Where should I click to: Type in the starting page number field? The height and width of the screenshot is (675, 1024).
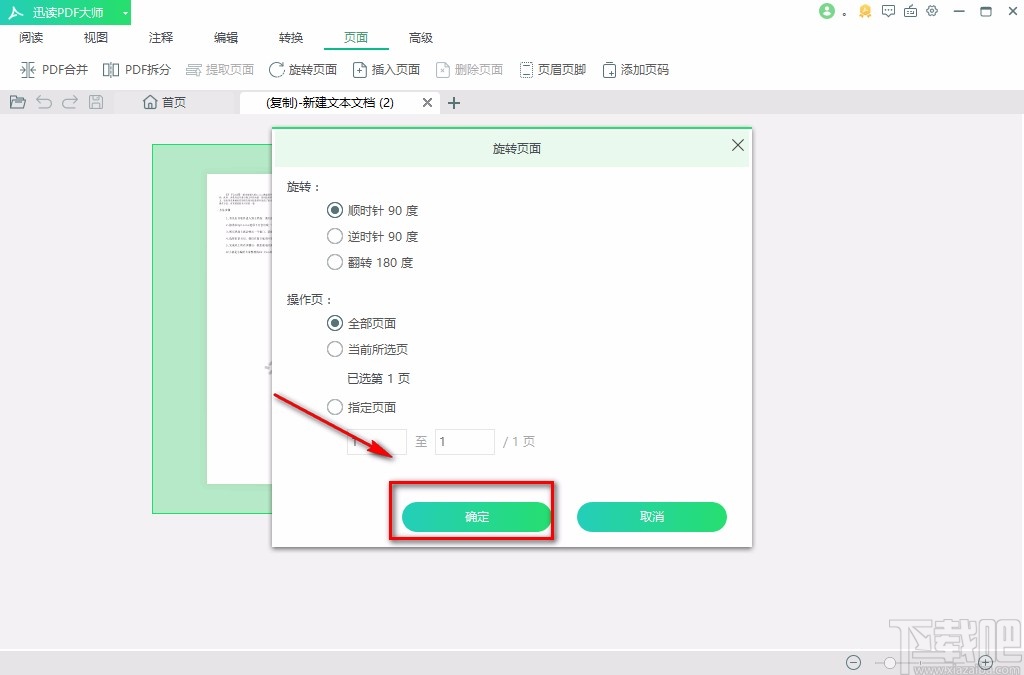coord(378,441)
